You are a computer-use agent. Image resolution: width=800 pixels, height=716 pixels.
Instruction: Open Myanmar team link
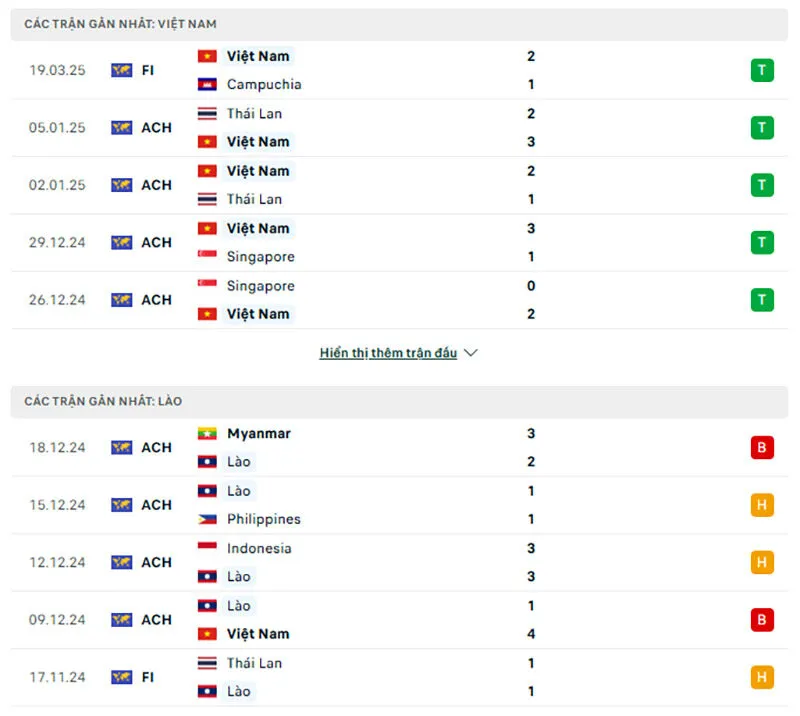click(x=258, y=434)
